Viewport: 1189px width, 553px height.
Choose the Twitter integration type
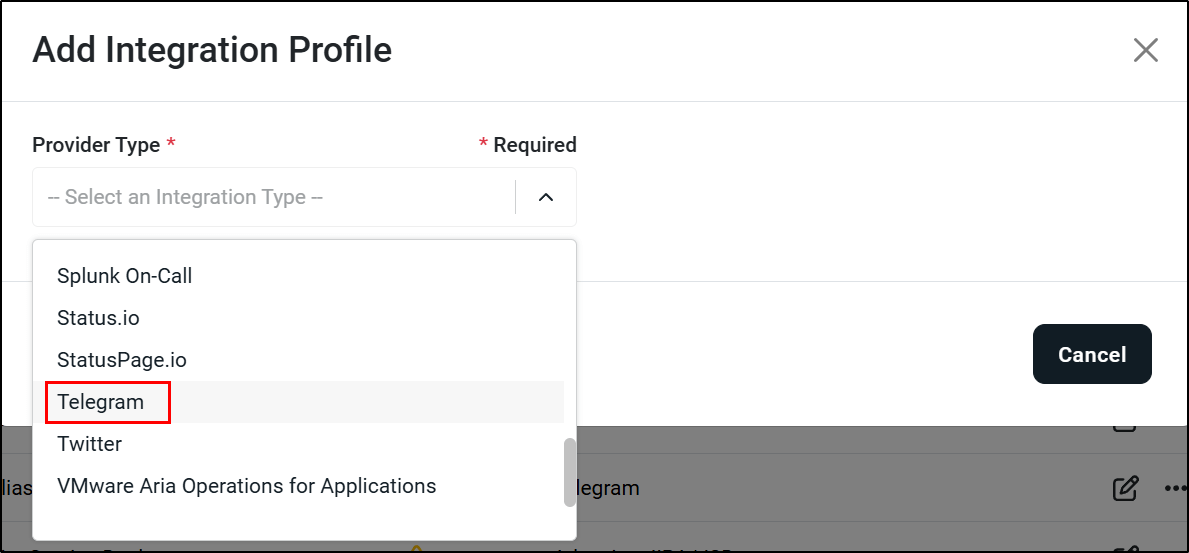coord(89,444)
